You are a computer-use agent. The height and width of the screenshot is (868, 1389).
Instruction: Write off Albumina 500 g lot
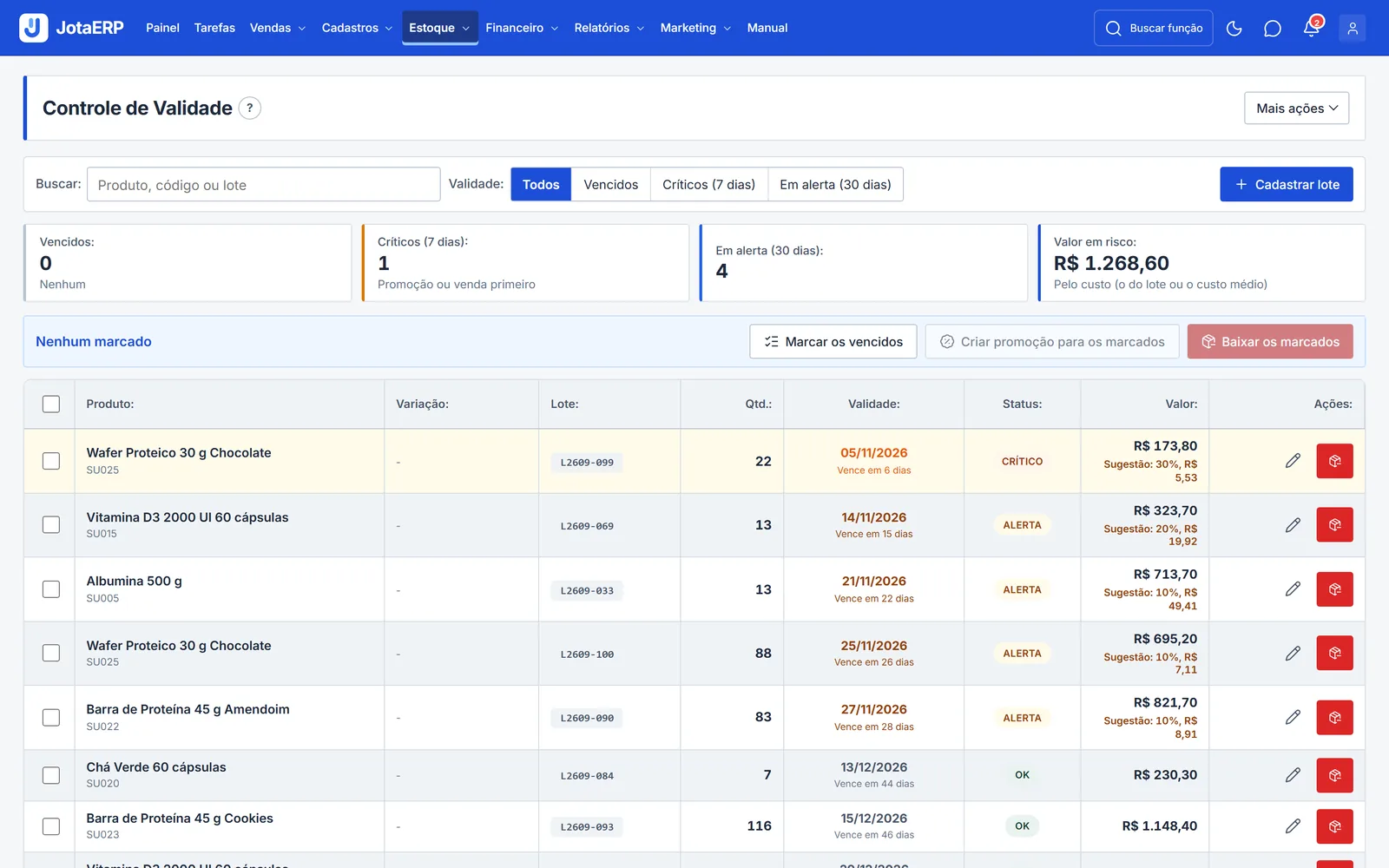(x=1334, y=589)
